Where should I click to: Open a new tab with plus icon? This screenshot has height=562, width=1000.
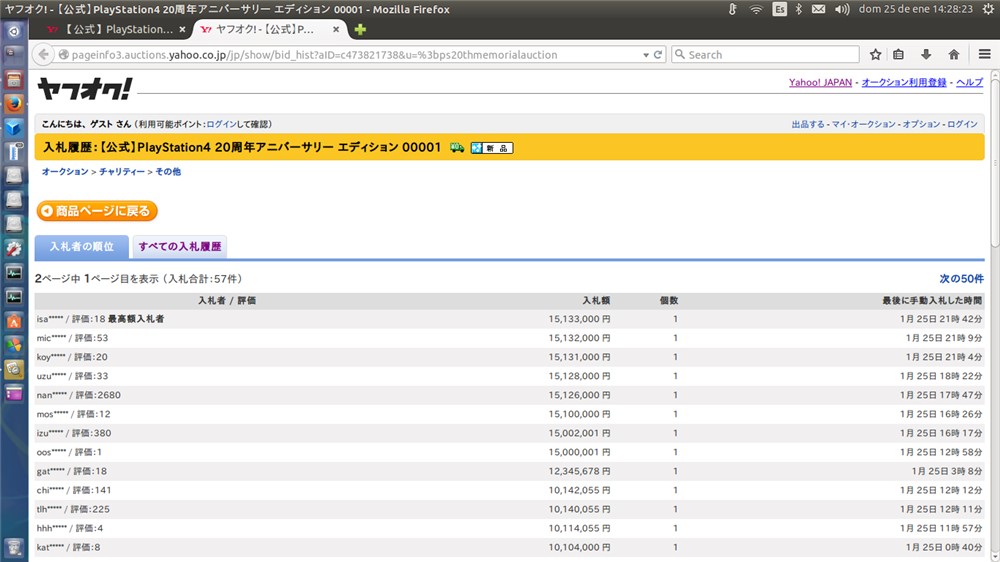point(360,29)
